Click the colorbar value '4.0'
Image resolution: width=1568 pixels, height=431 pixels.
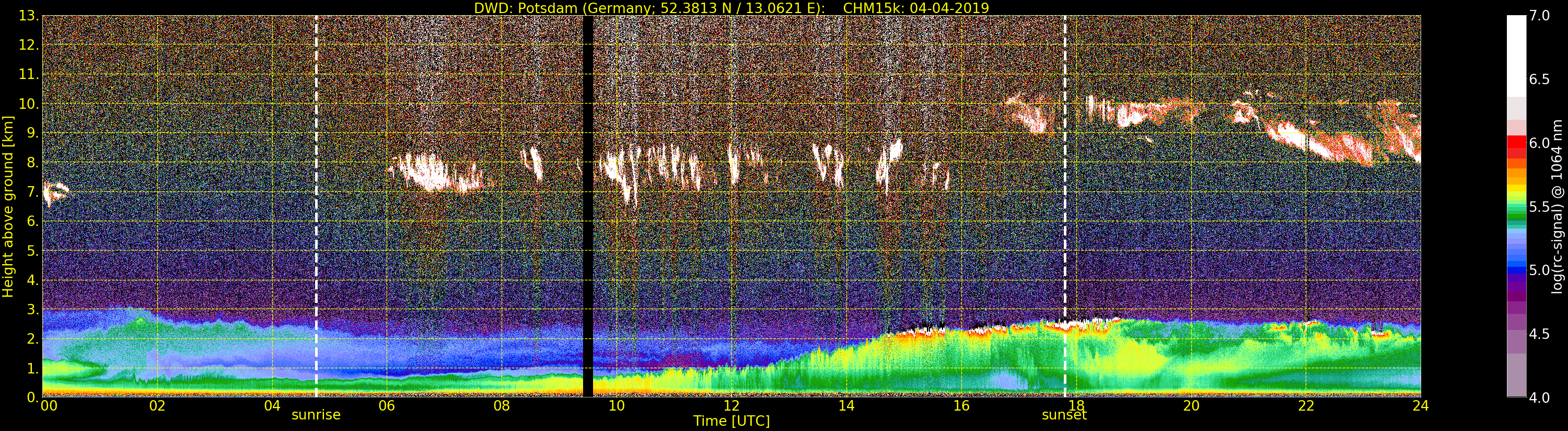[1539, 398]
